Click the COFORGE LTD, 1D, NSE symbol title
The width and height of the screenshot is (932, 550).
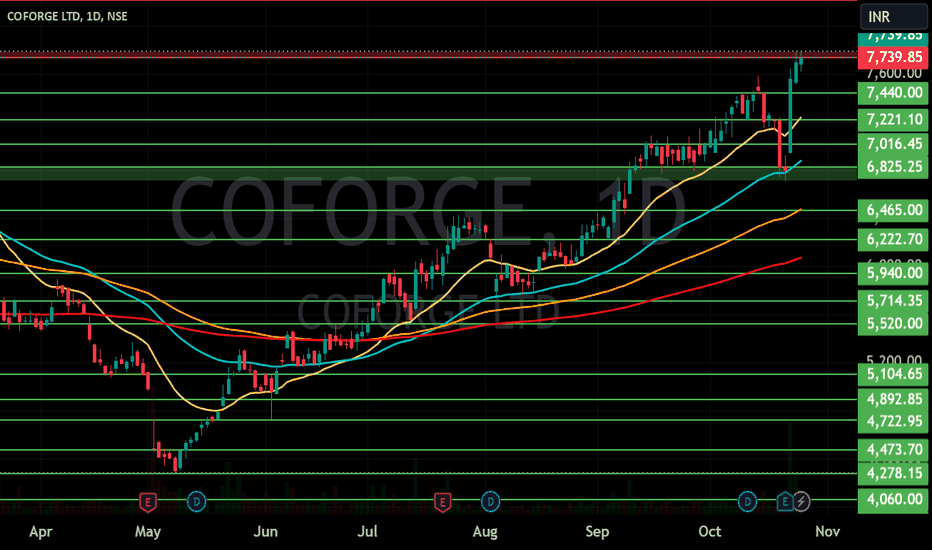point(67,16)
